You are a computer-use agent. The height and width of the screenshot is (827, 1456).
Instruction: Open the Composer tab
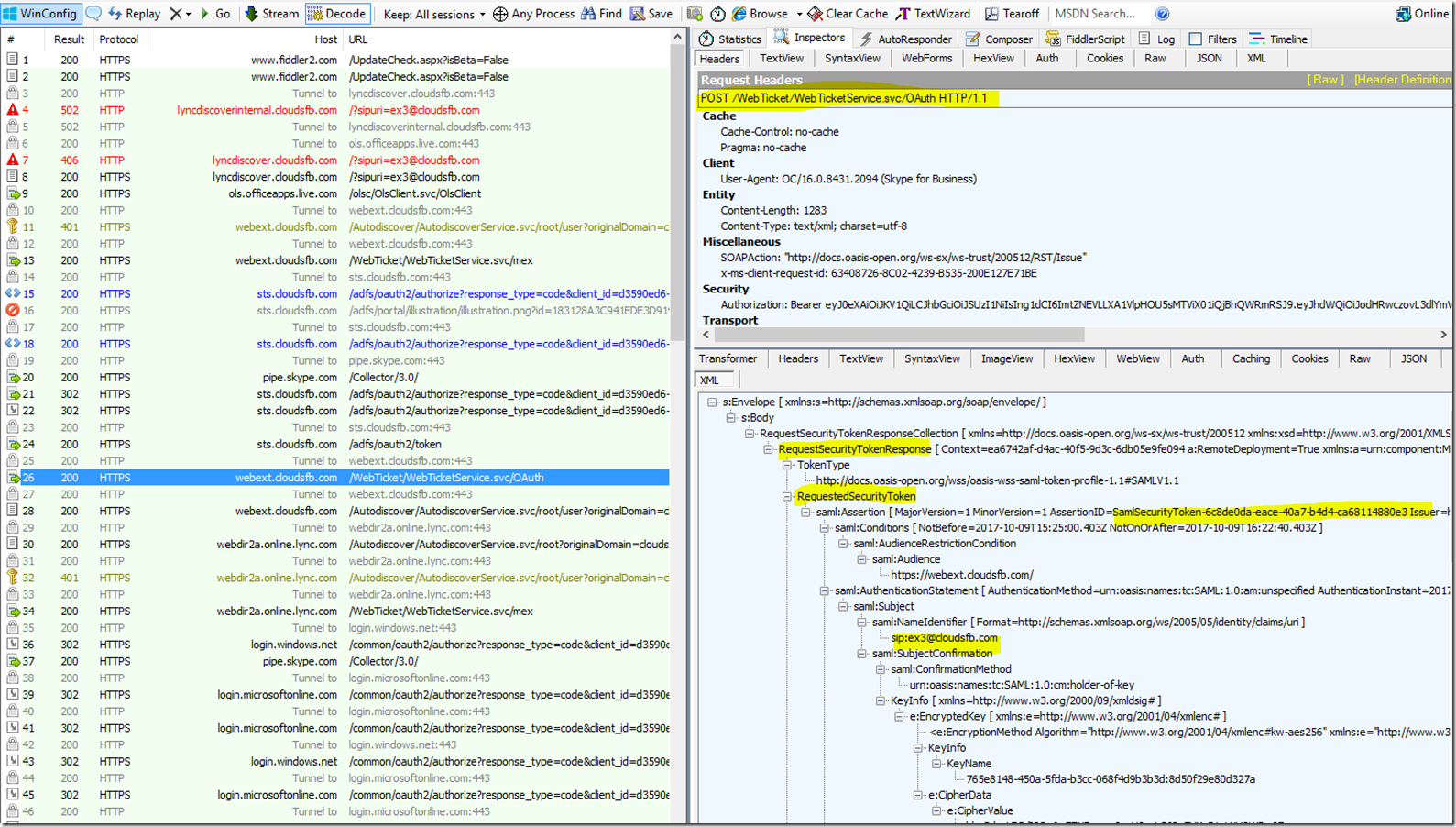pyautogui.click(x=999, y=39)
